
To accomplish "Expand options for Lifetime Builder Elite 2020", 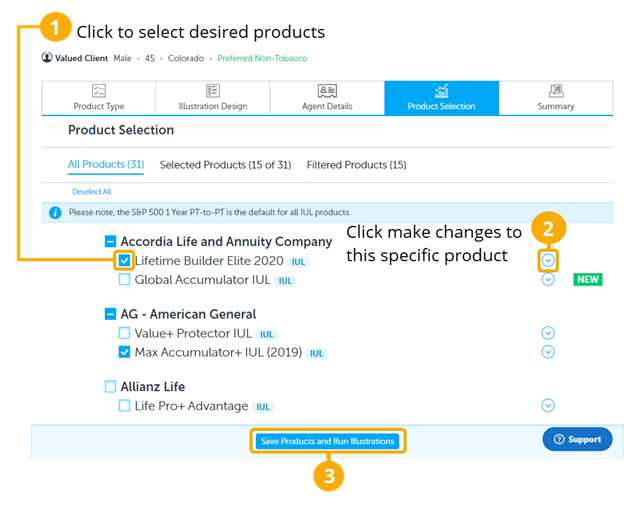I will click(x=548, y=260).
